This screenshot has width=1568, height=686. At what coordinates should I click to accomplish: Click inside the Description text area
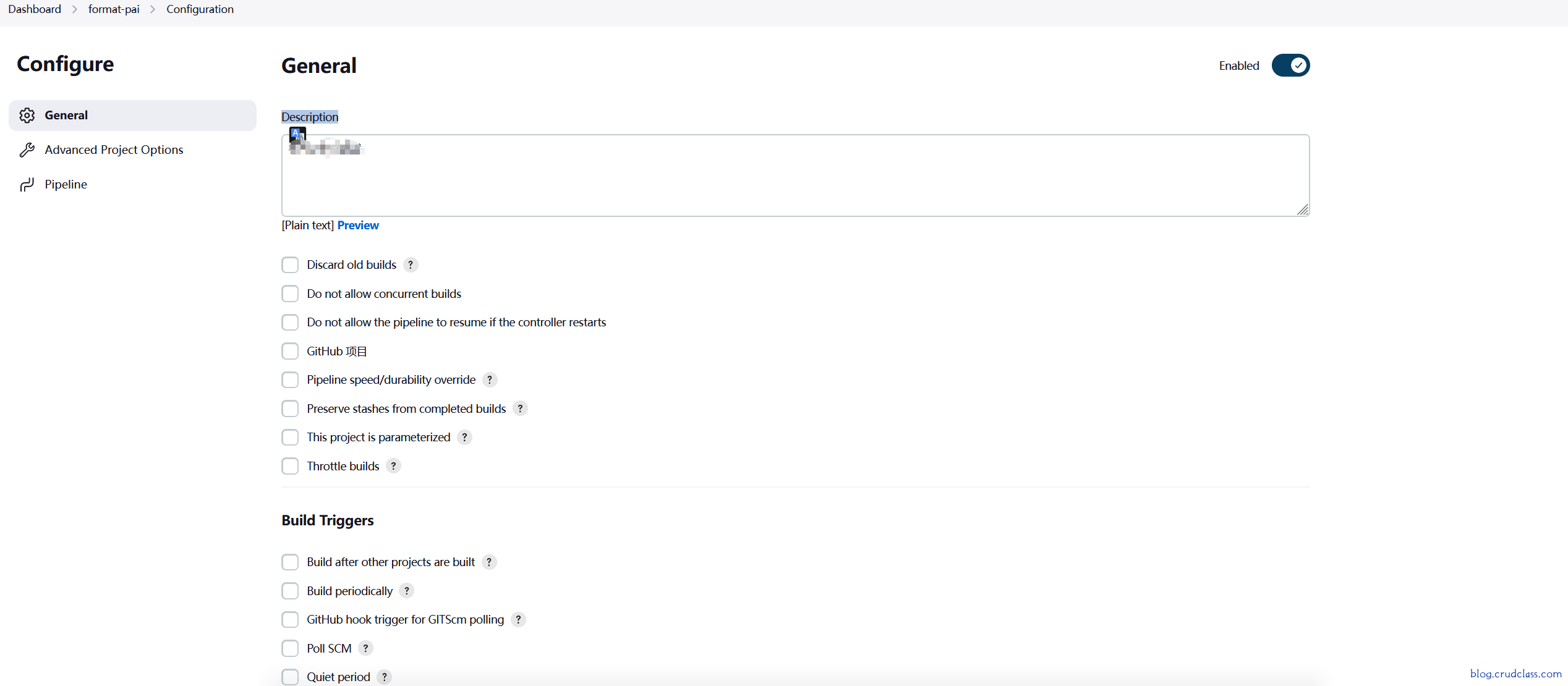[795, 182]
